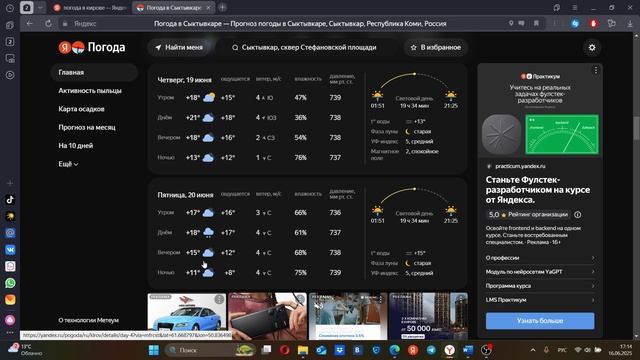Click the browser address bar title

pos(300,24)
